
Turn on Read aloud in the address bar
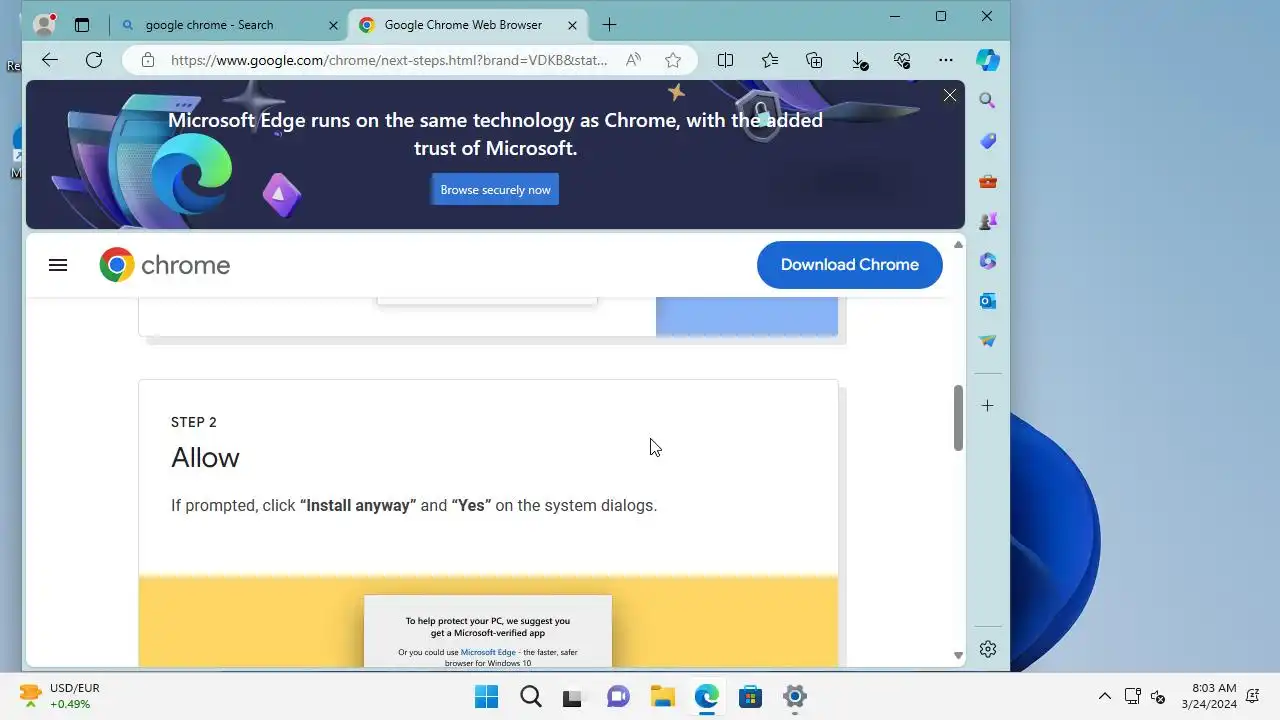point(633,60)
